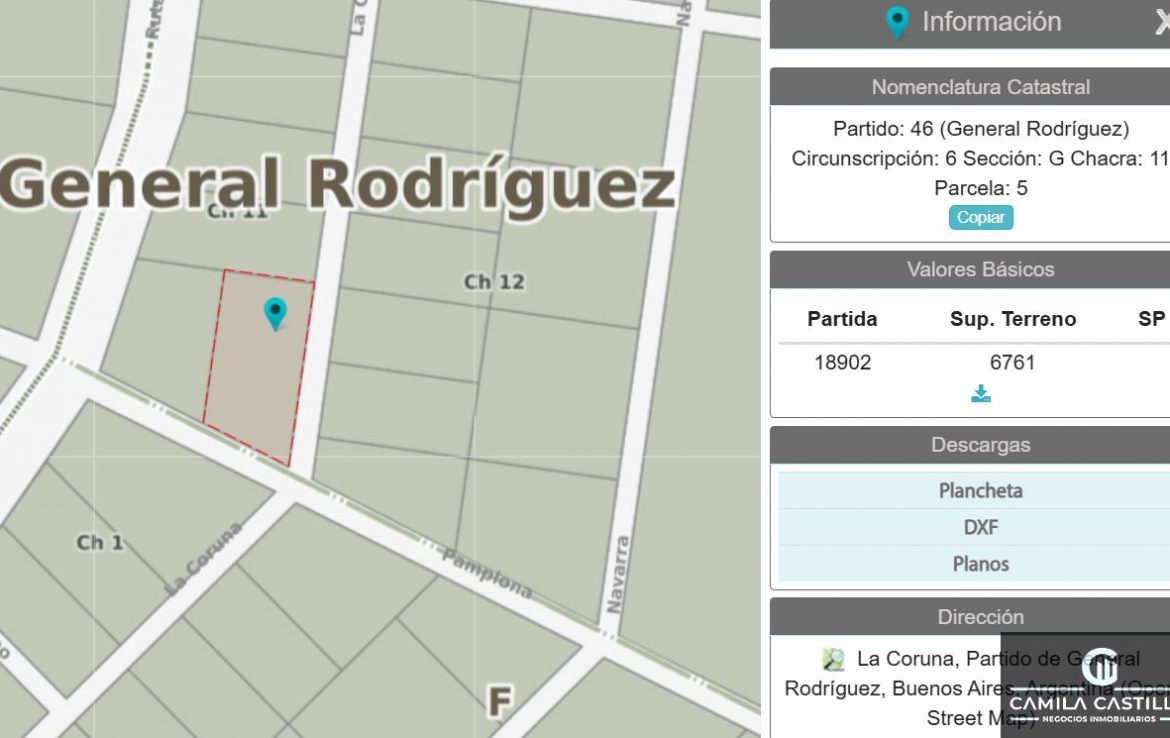Click the Descargas section header
The width and height of the screenshot is (1170, 738).
[980, 445]
